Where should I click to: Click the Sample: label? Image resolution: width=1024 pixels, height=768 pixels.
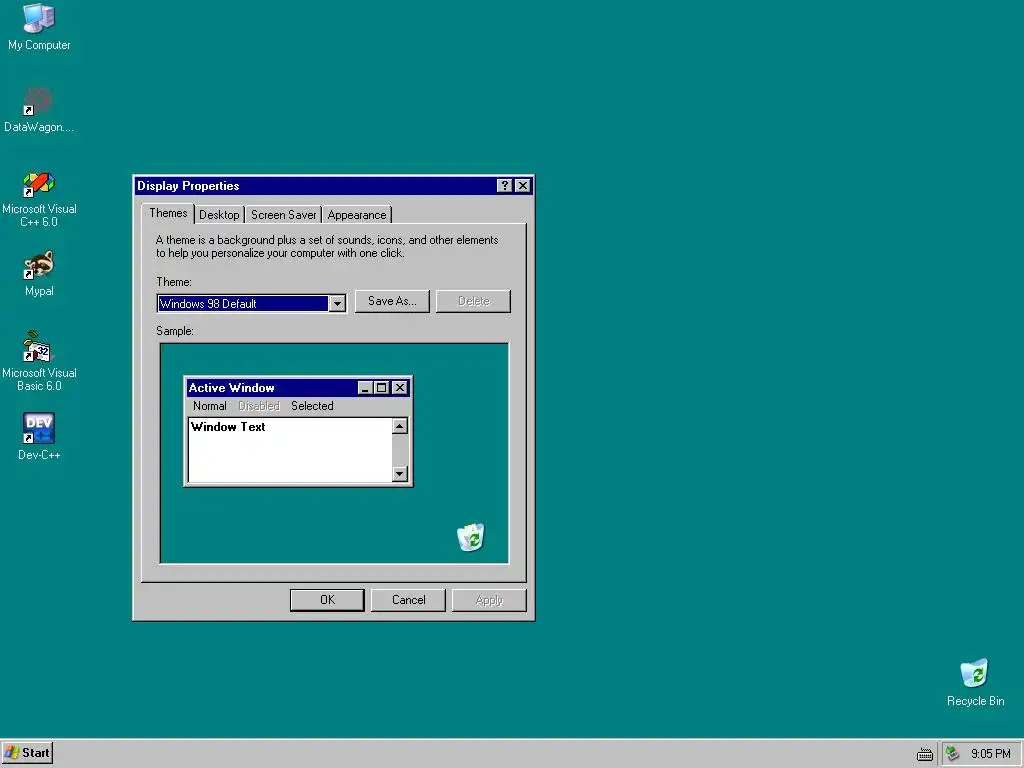175,331
